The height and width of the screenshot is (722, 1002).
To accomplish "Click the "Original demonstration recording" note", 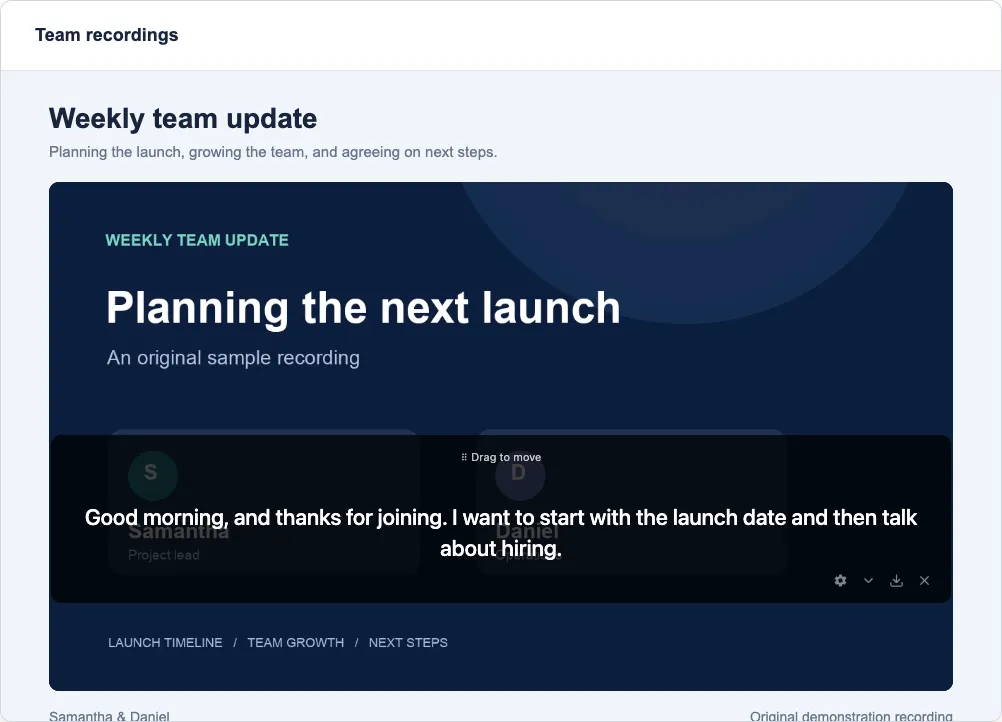I will tap(851, 716).
